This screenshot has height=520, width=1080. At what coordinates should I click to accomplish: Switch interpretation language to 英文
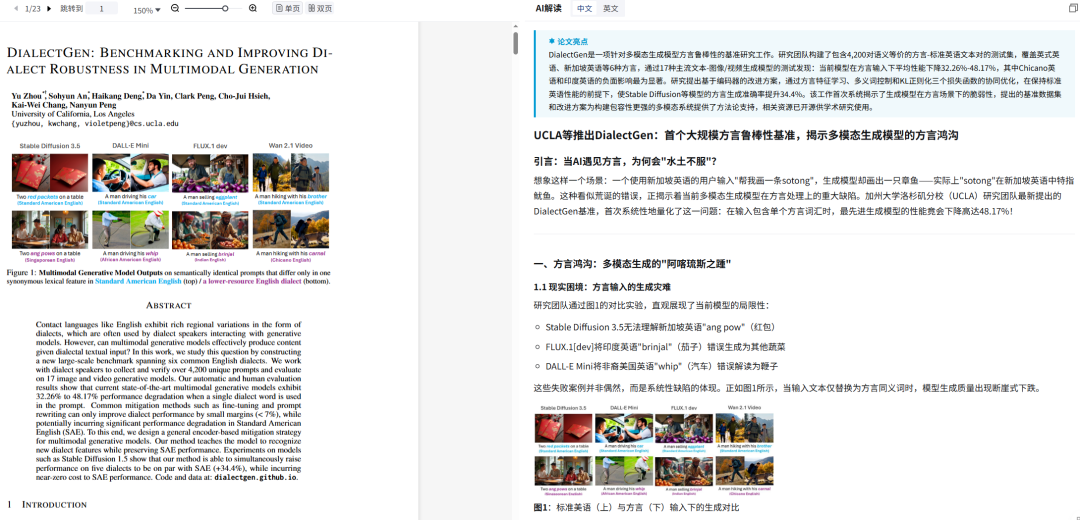610,9
